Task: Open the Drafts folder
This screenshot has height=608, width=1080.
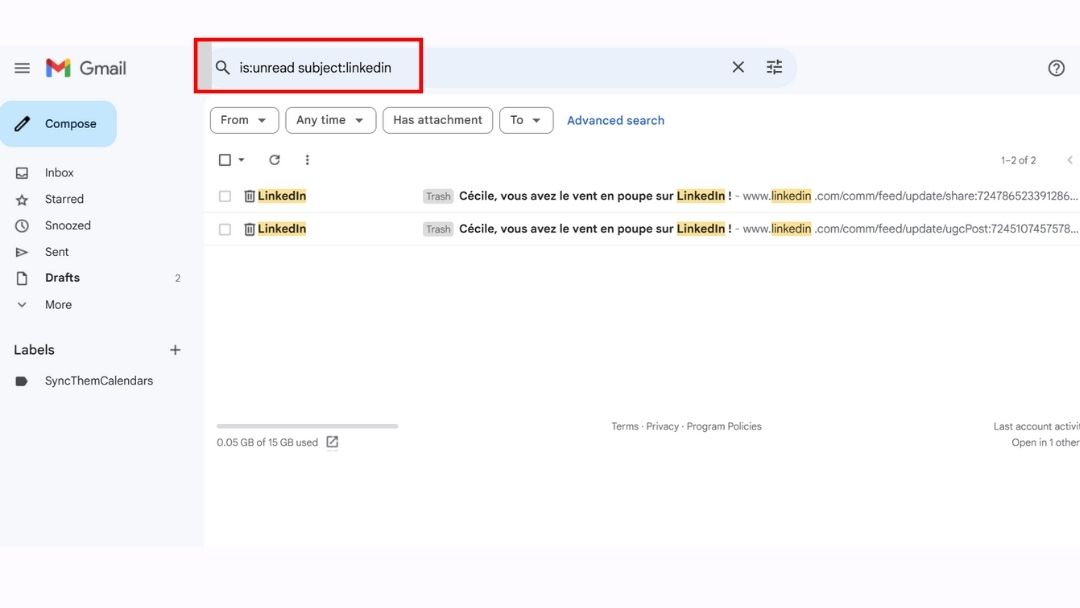Action: click(x=62, y=277)
